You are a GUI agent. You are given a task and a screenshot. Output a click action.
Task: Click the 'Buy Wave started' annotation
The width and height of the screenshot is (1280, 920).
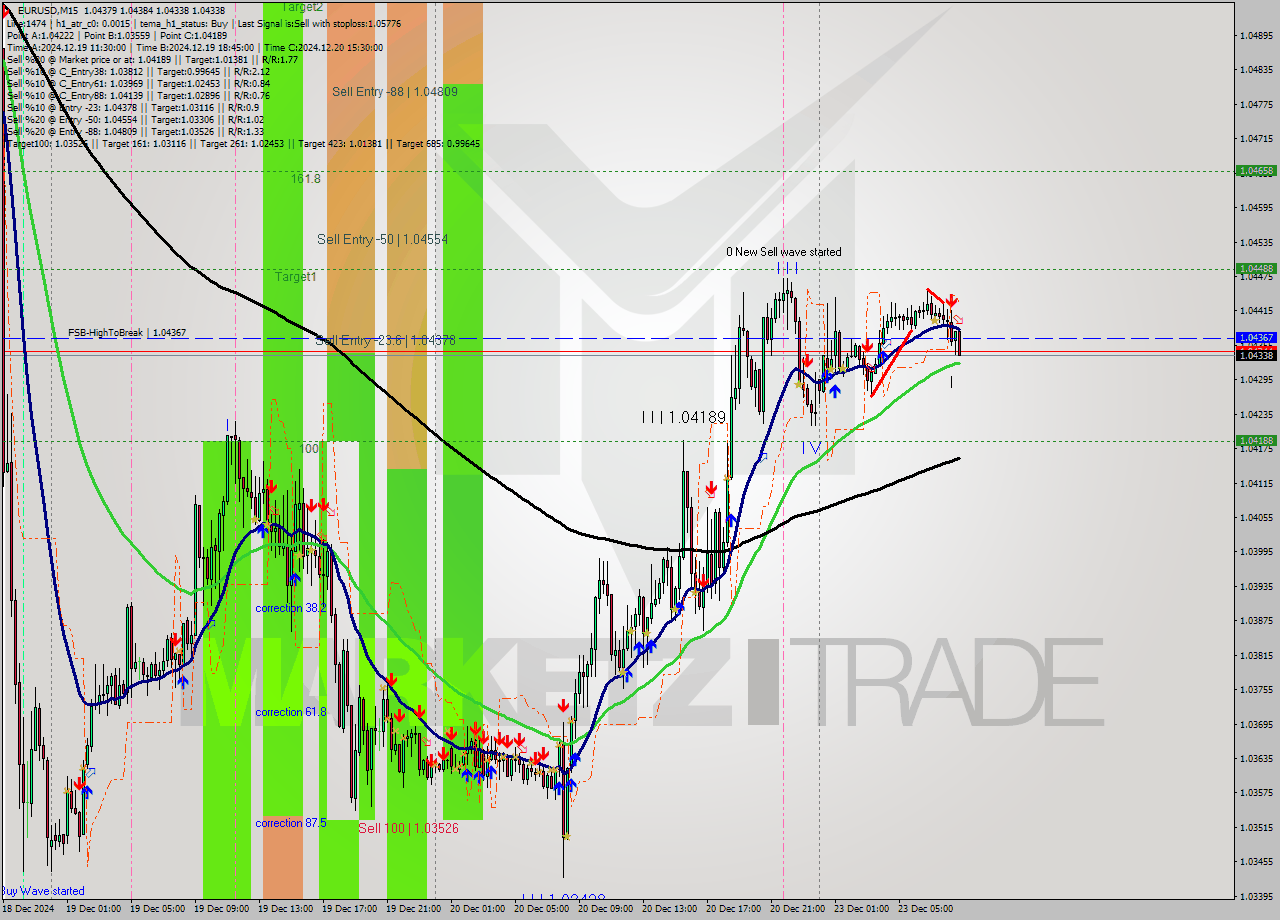(43, 891)
